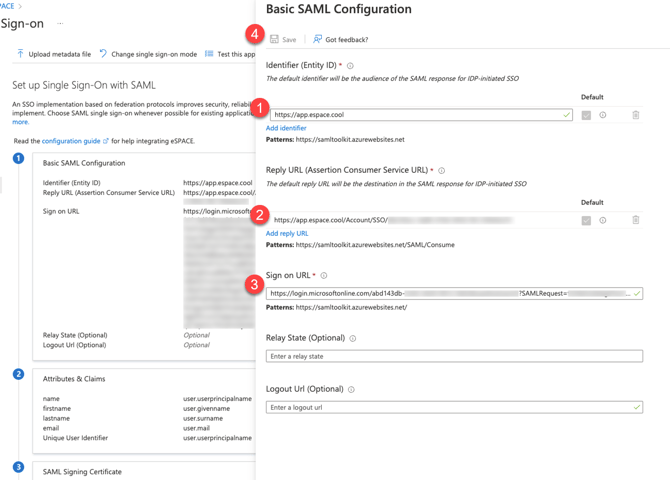Select Change single sign-on mode
Viewport: 670px width, 480px height.
147,54
